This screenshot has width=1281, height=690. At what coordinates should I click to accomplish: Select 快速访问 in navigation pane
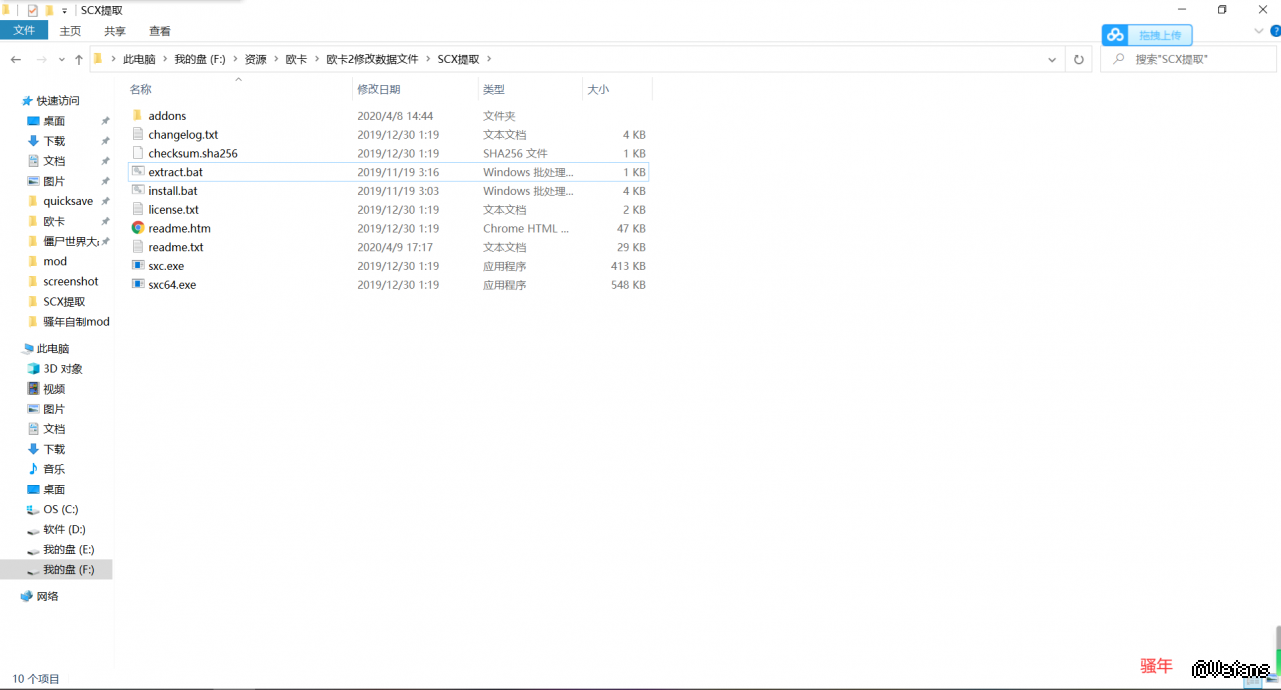(58, 101)
